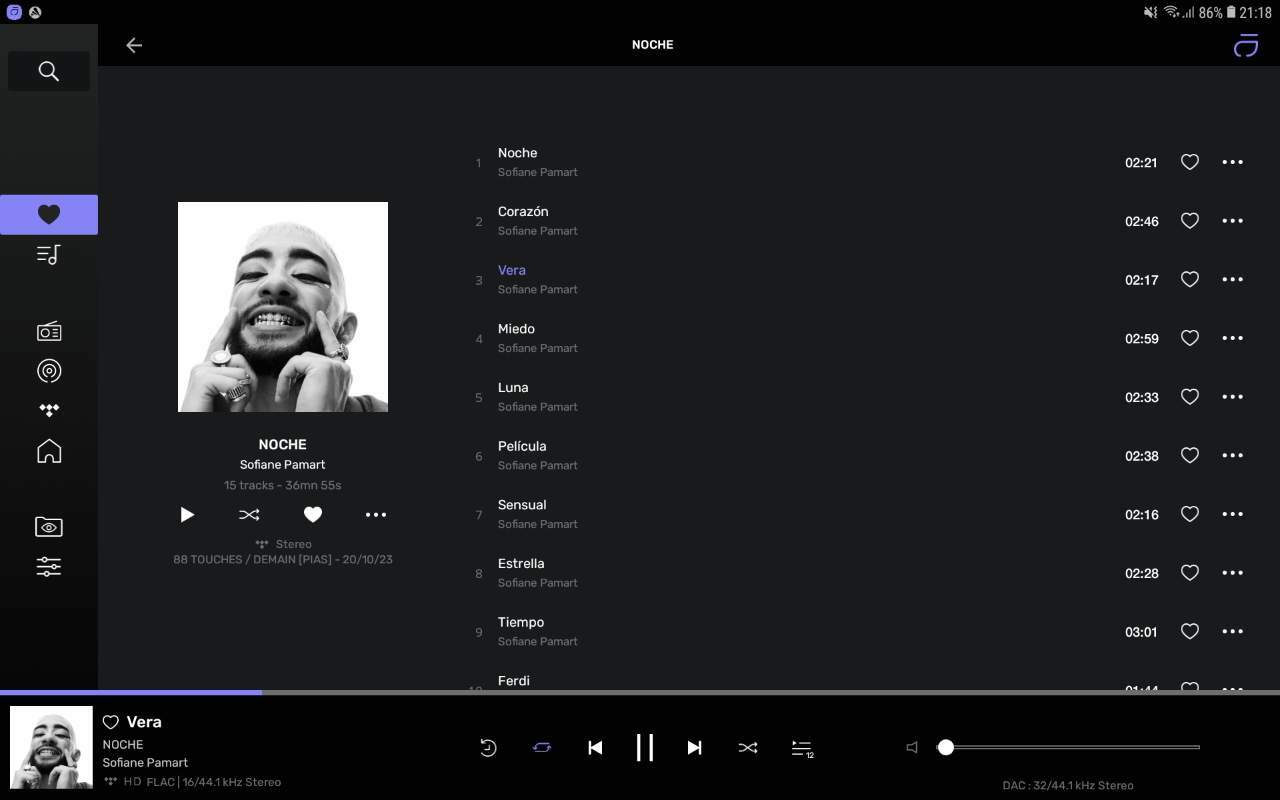Toggle favorite heart for Corazón track
The width and height of the screenshot is (1280, 800).
[1189, 221]
